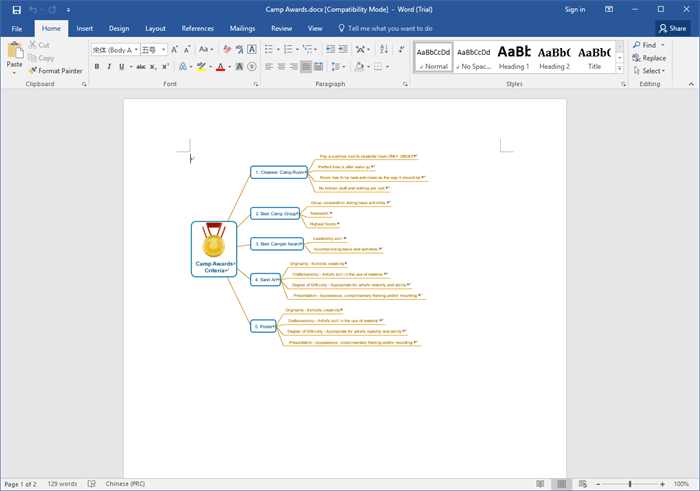The image size is (700, 491).
Task: Click Zoom In plus button
Action: click(x=662, y=484)
